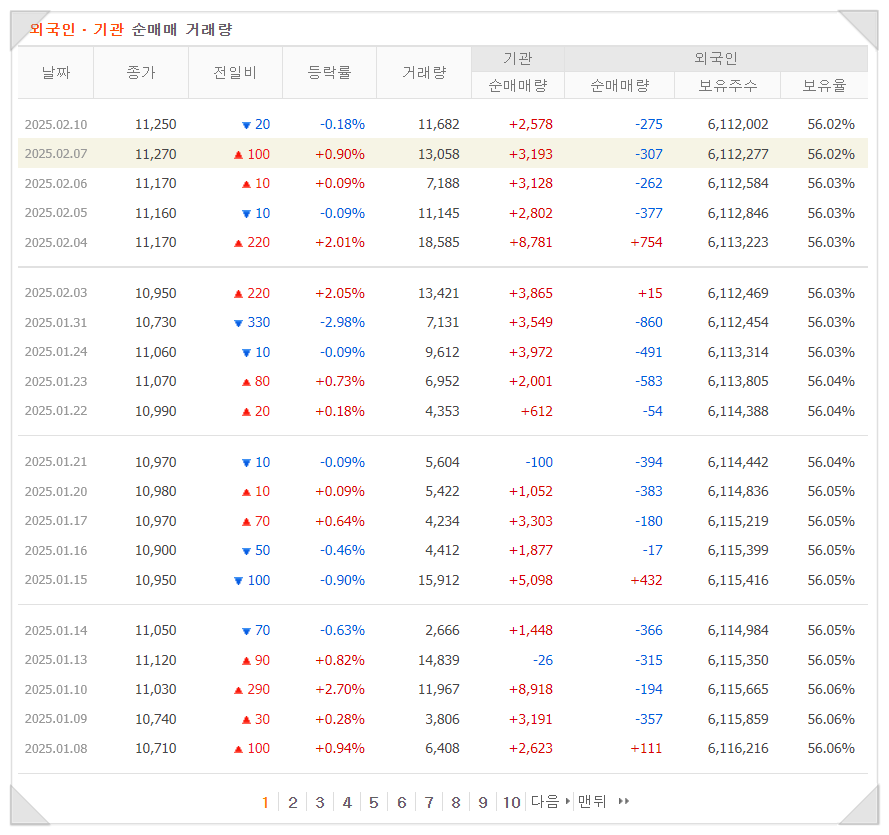The image size is (889, 835).
Task: Click foreign net value +111
Action: pos(646,748)
